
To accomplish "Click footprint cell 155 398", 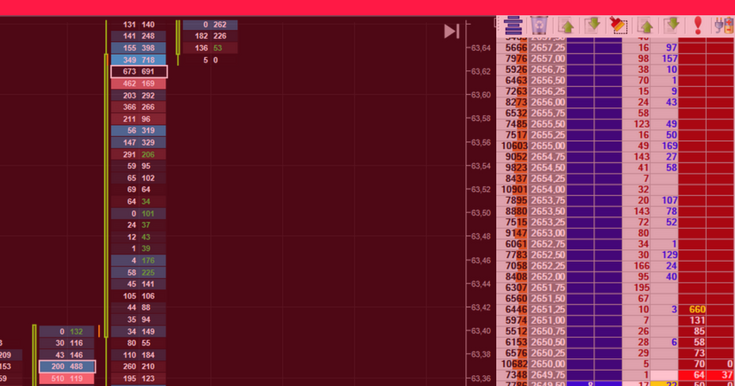I will [x=139, y=48].
